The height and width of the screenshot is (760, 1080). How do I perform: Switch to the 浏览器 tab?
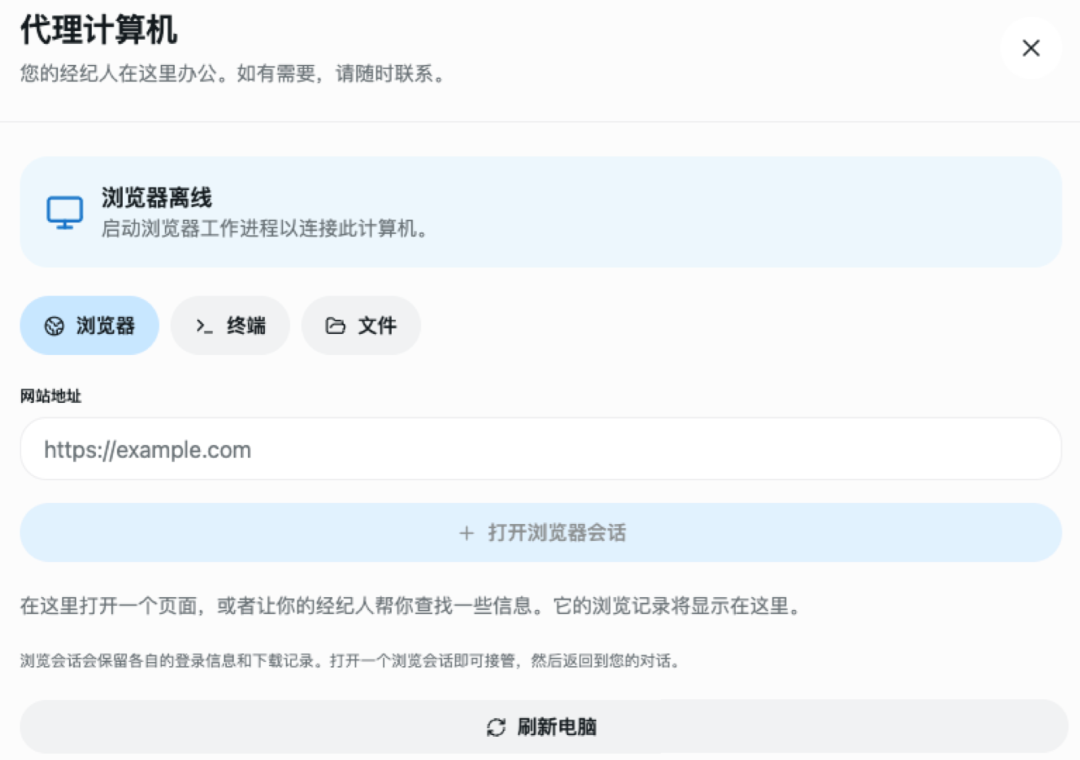pyautogui.click(x=90, y=325)
